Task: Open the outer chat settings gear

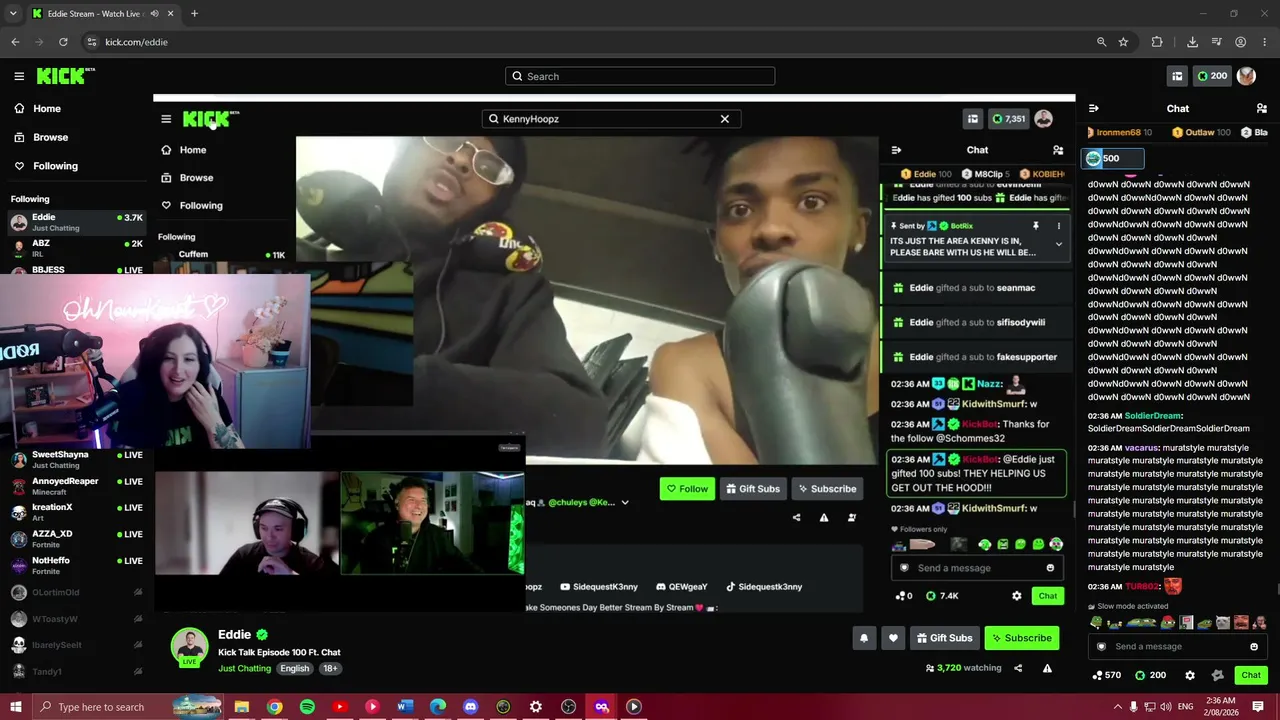Action: (1190, 675)
